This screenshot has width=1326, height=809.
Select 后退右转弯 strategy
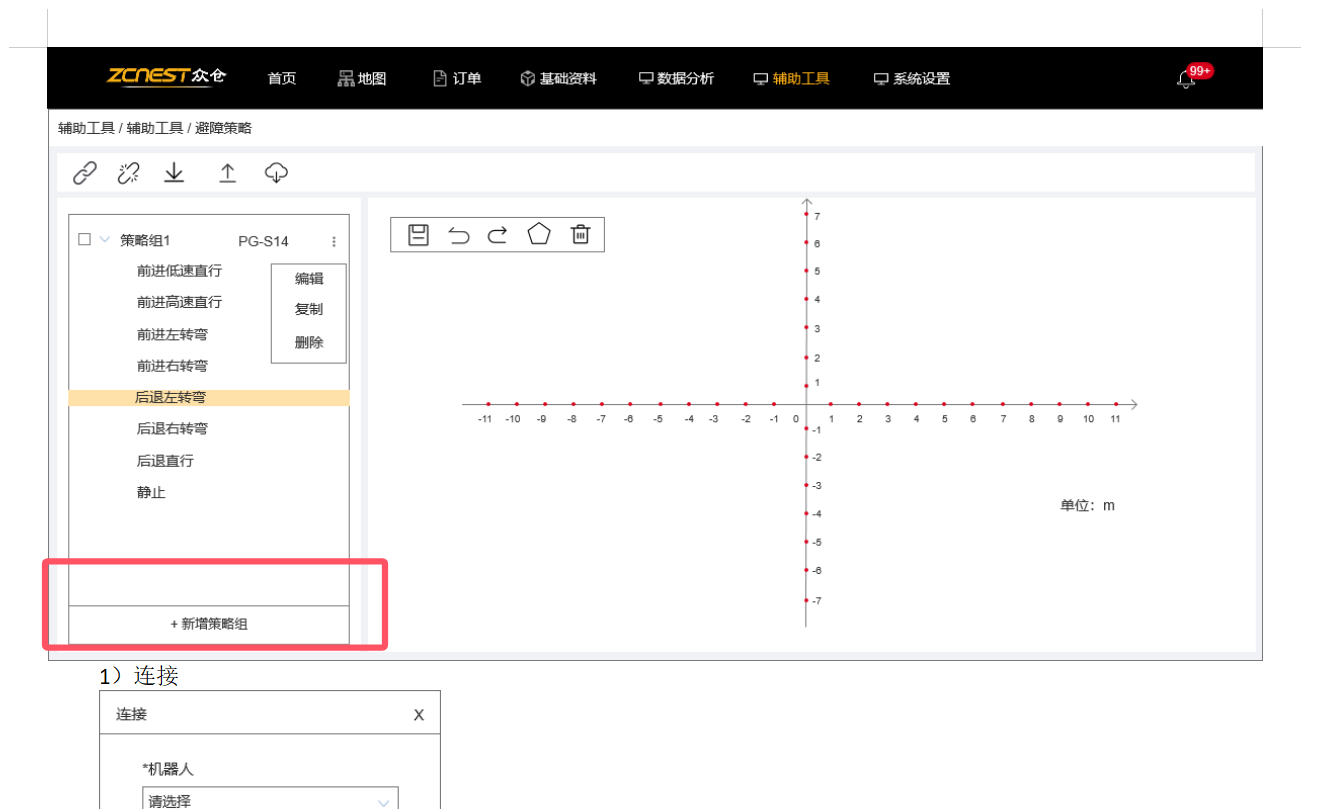[x=172, y=429]
